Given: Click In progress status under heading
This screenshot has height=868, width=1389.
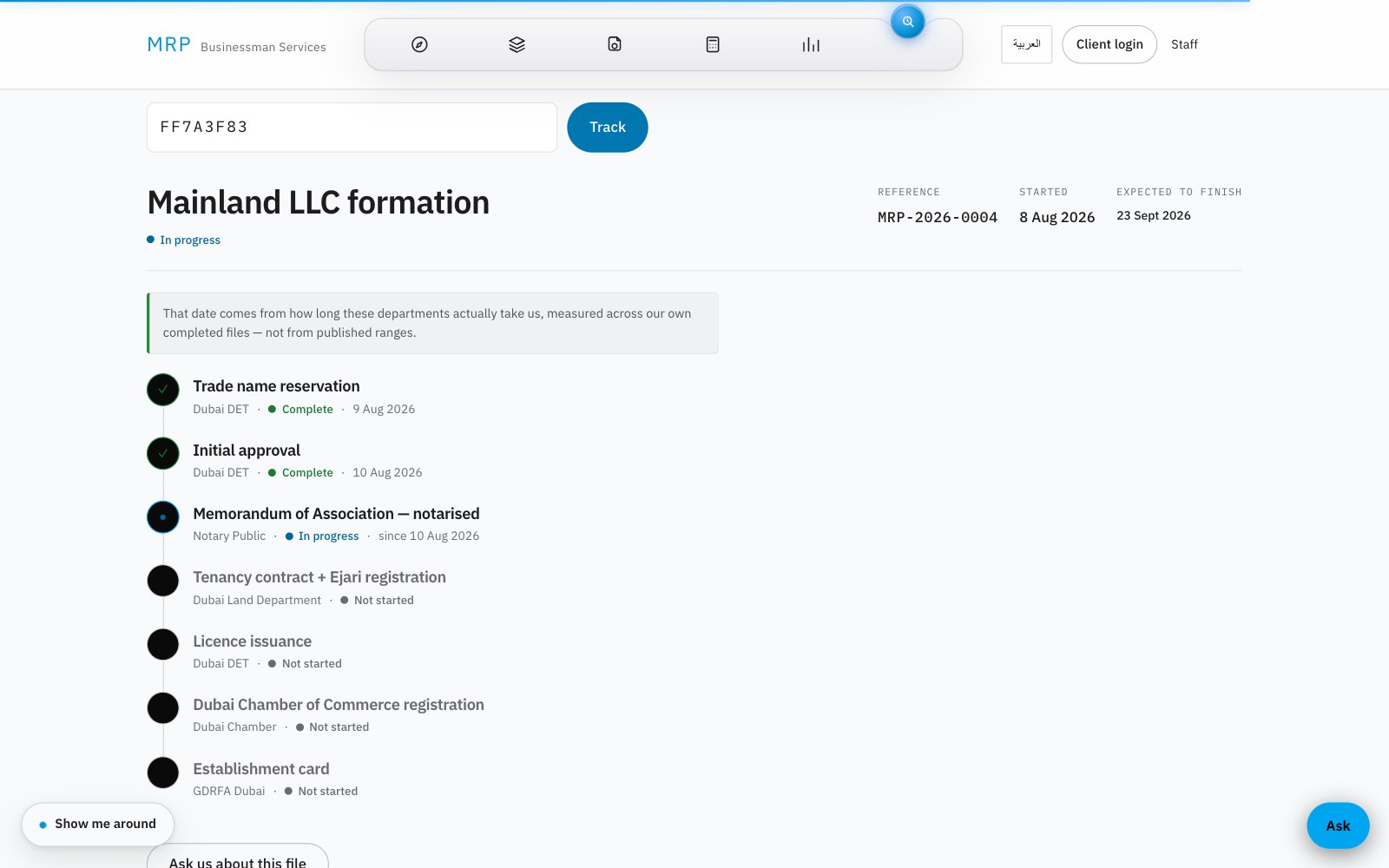Looking at the screenshot, I should (x=183, y=240).
